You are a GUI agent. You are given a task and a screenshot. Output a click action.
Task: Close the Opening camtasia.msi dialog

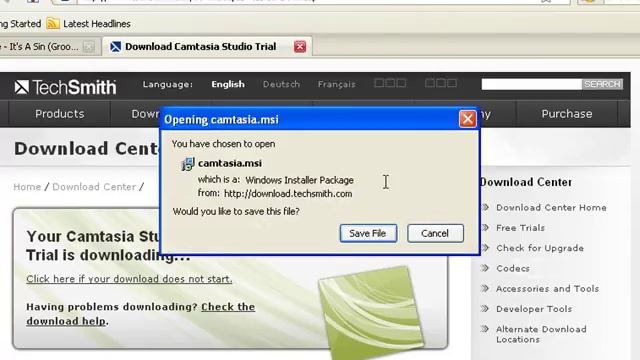pos(467,119)
